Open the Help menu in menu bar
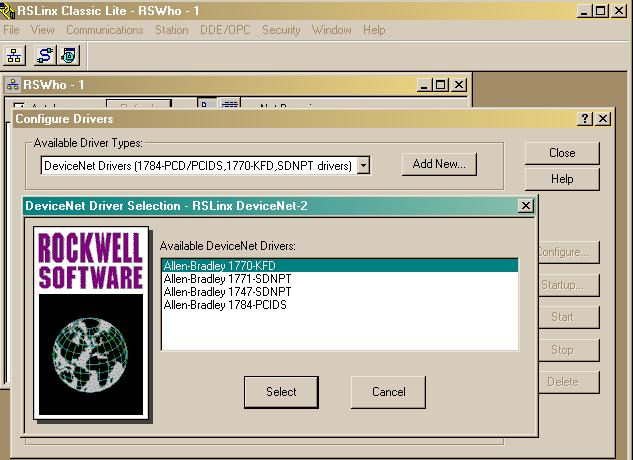The height and width of the screenshot is (460, 633). (374, 30)
